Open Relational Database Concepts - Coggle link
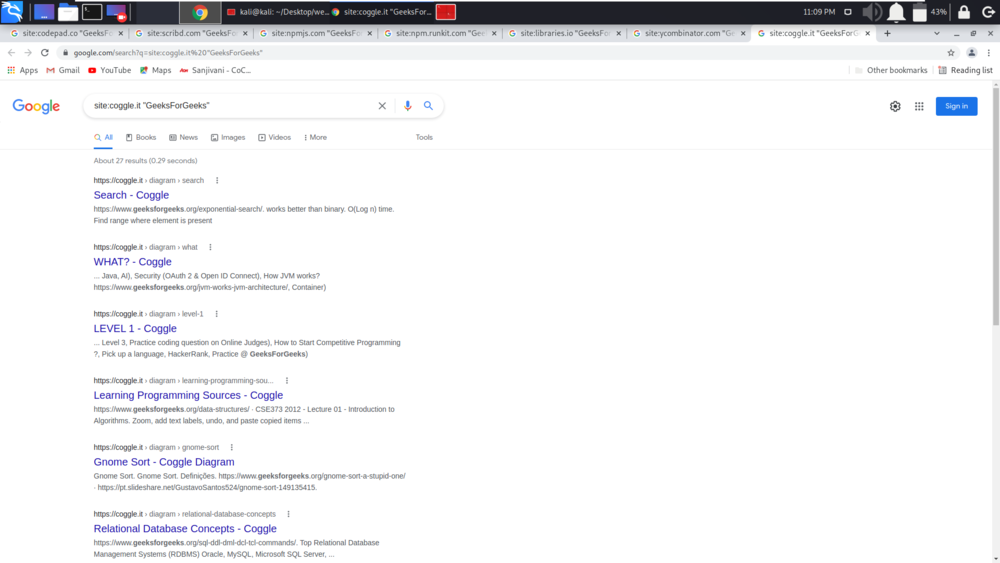 click(x=185, y=529)
